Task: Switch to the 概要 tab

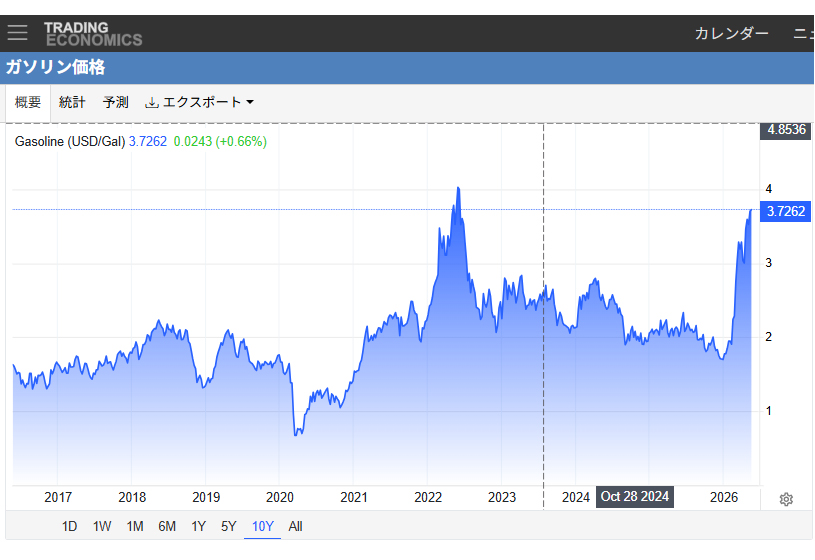Action: click(28, 102)
